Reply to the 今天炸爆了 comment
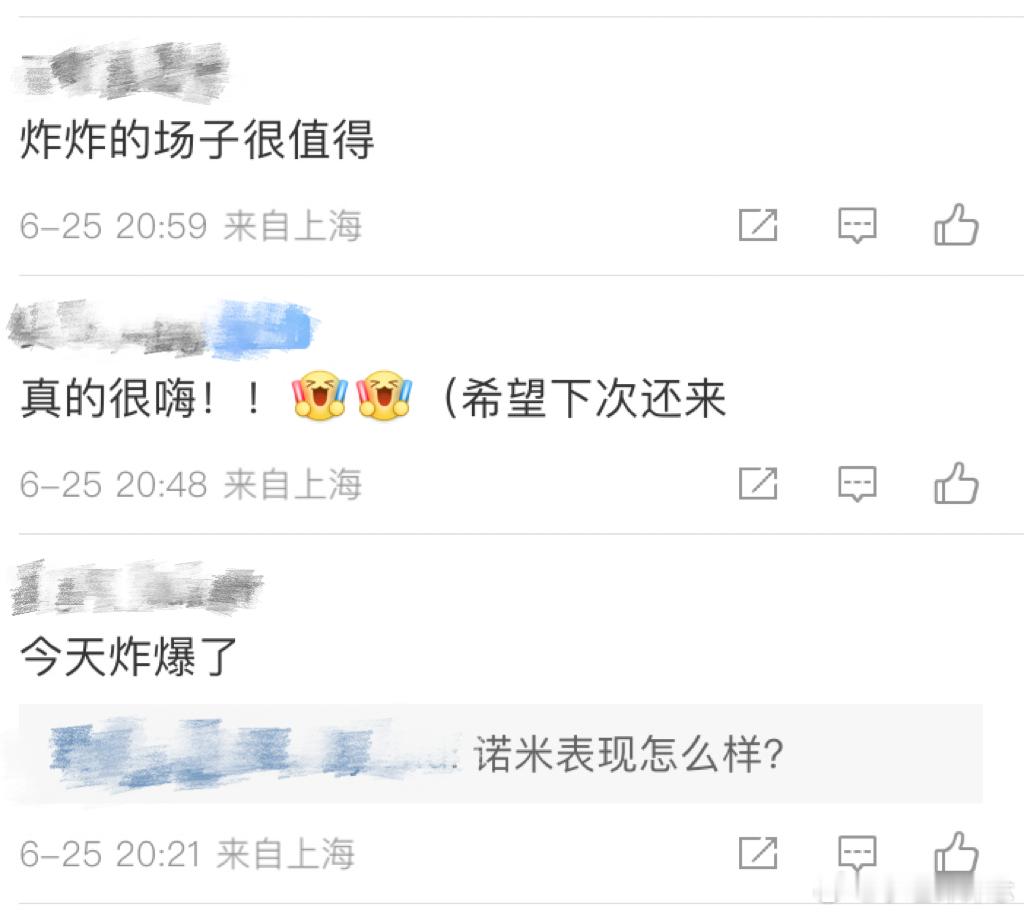The height and width of the screenshot is (914, 1024). click(857, 853)
